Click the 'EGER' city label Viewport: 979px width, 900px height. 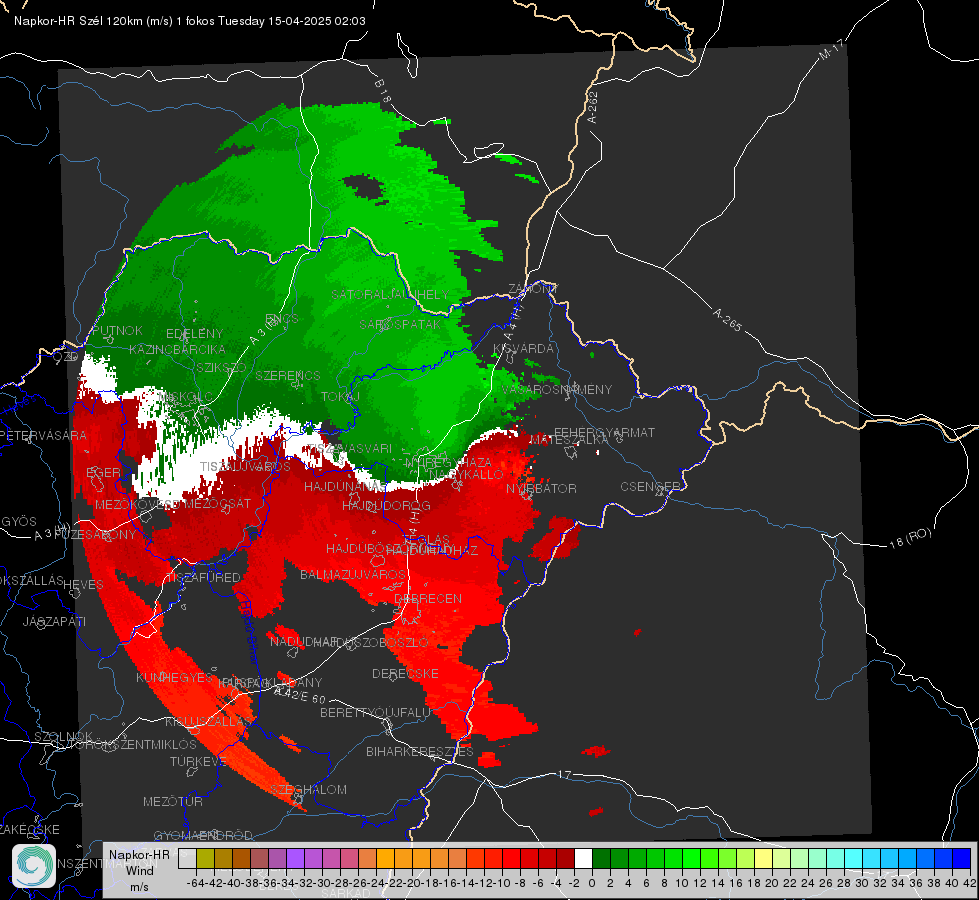[103, 473]
